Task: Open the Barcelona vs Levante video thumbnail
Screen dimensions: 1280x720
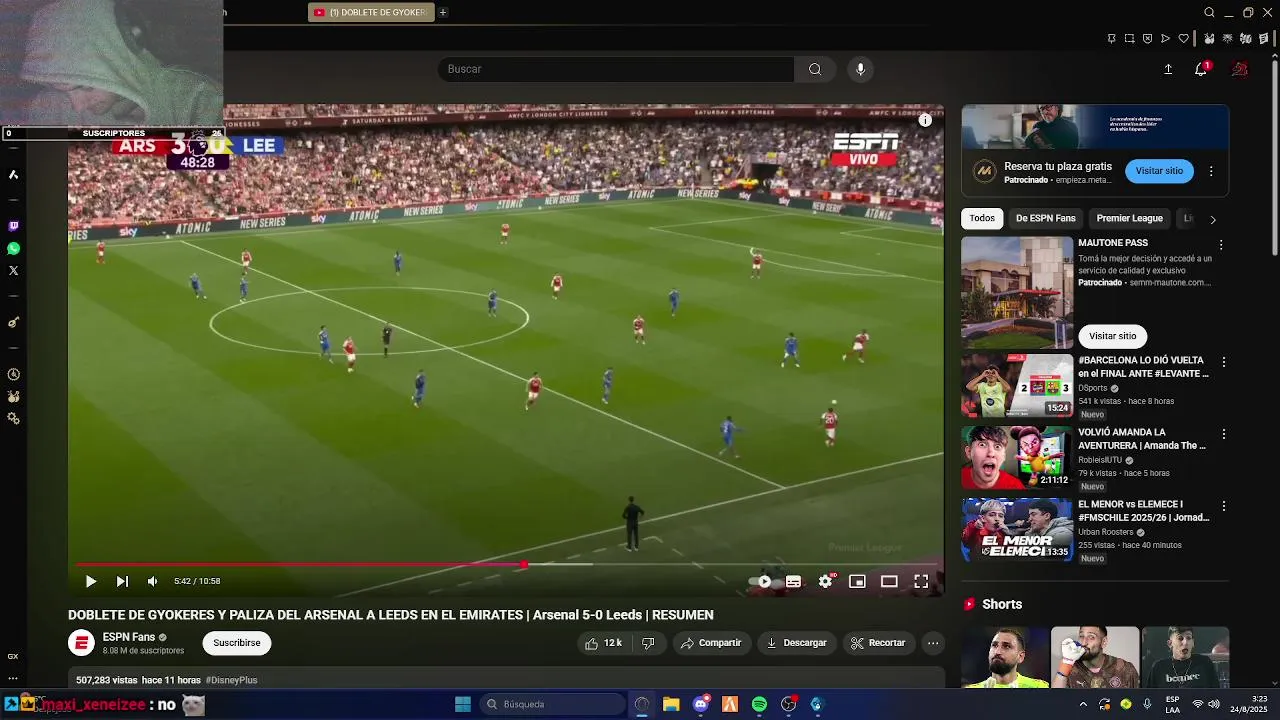Action: [x=1017, y=385]
